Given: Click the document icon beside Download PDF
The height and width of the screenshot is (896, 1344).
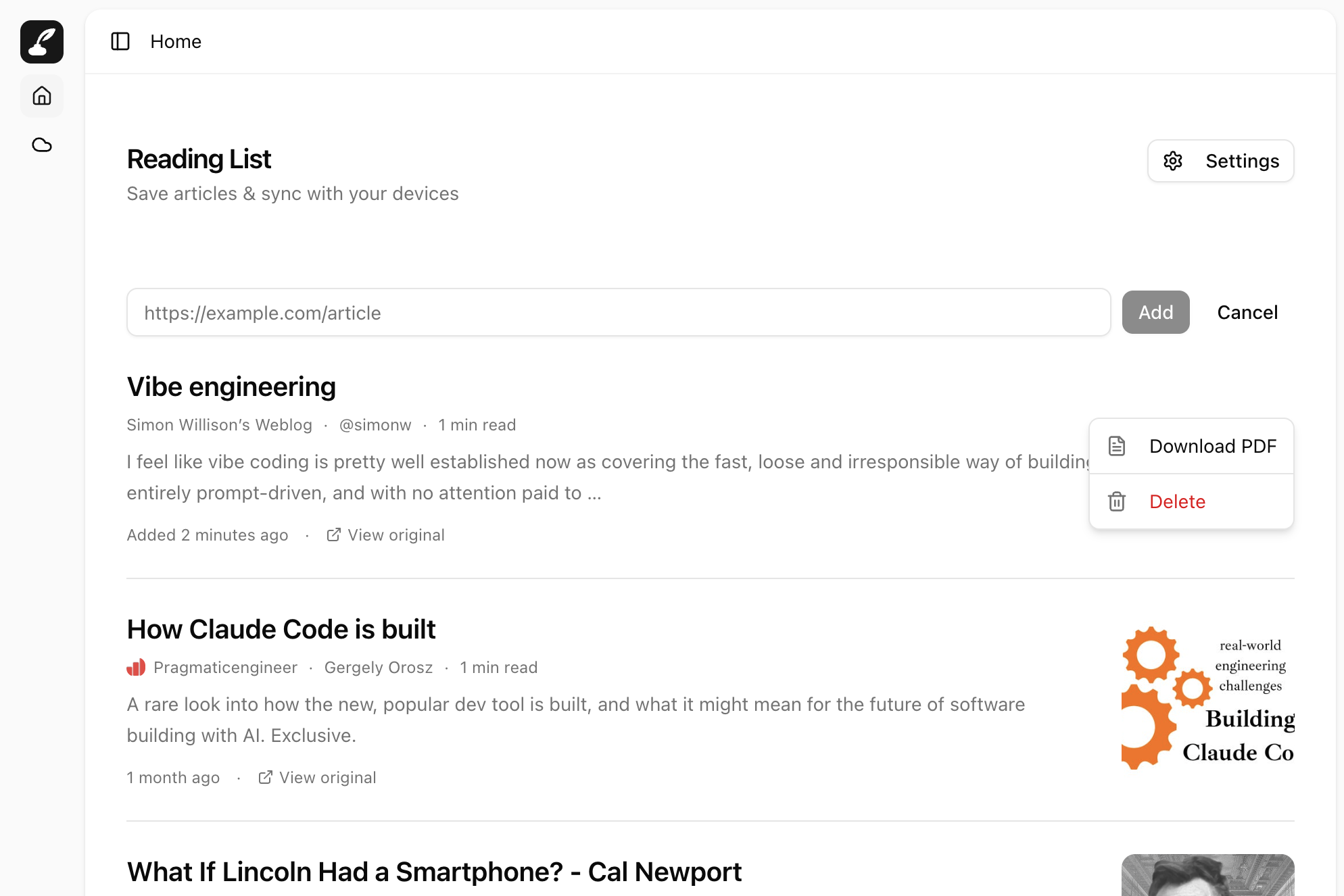Looking at the screenshot, I should 1117,446.
